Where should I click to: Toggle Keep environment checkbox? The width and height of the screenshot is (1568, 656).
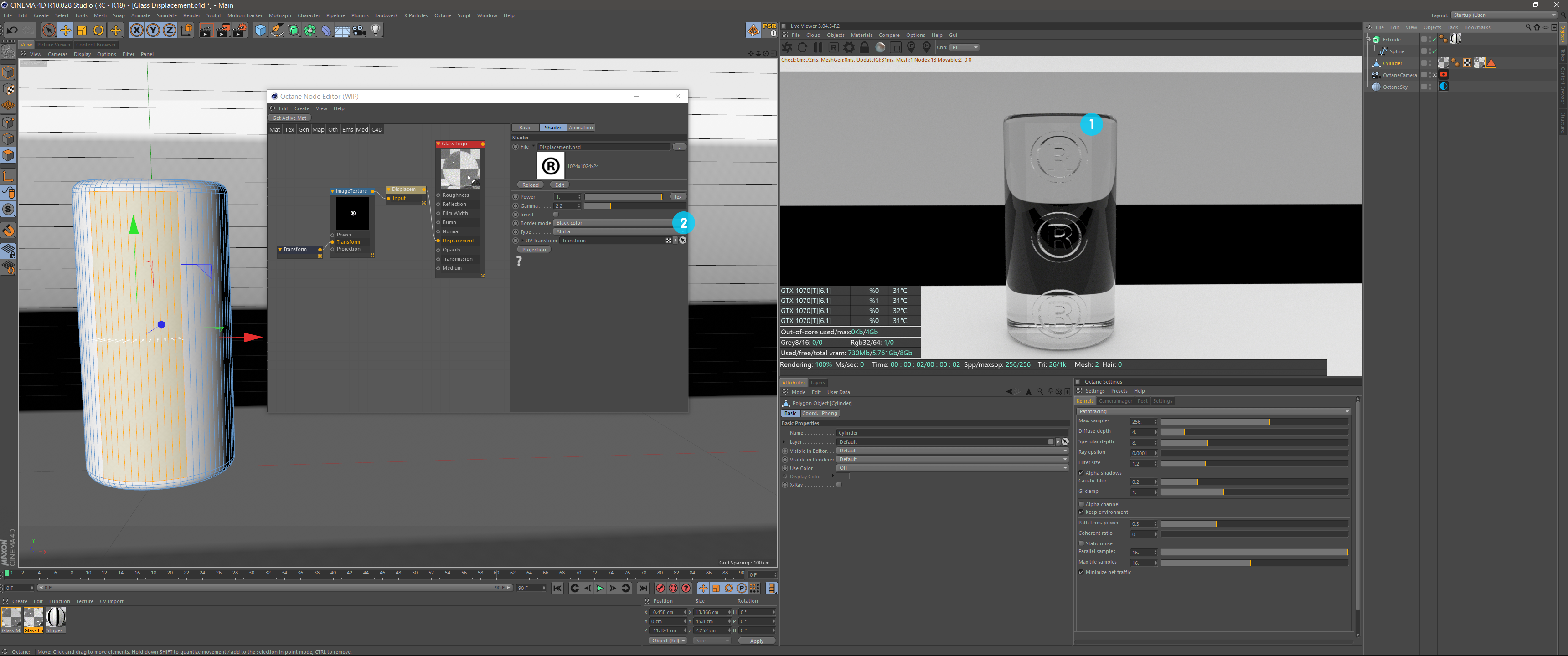(x=1081, y=512)
